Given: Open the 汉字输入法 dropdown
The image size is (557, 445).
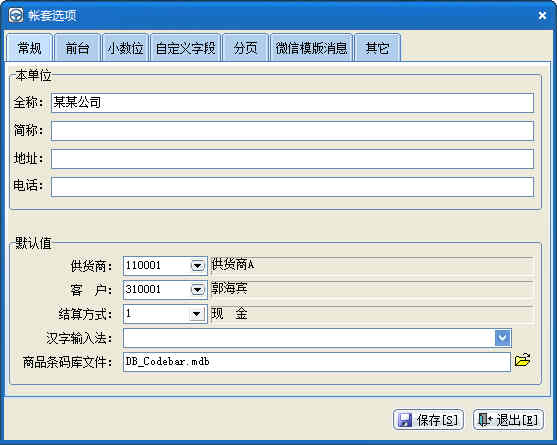Looking at the screenshot, I should pyautogui.click(x=502, y=338).
